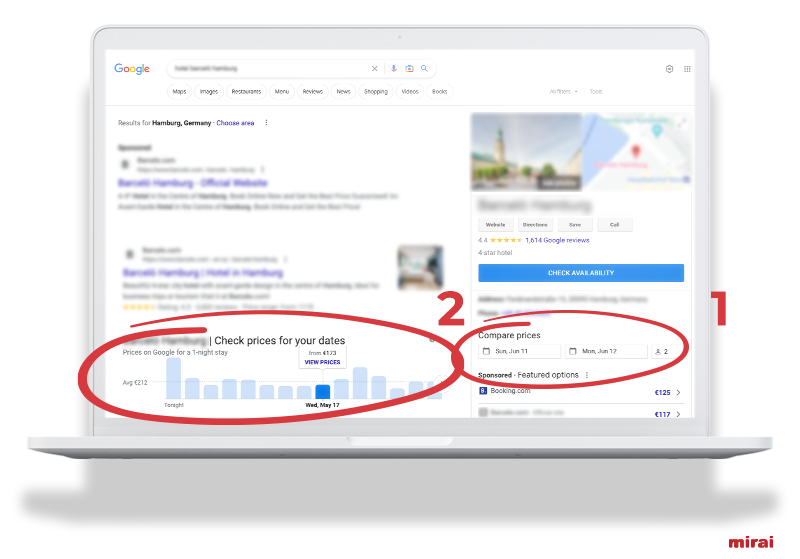
Task: Open the Google logo homepage
Action: [132, 68]
